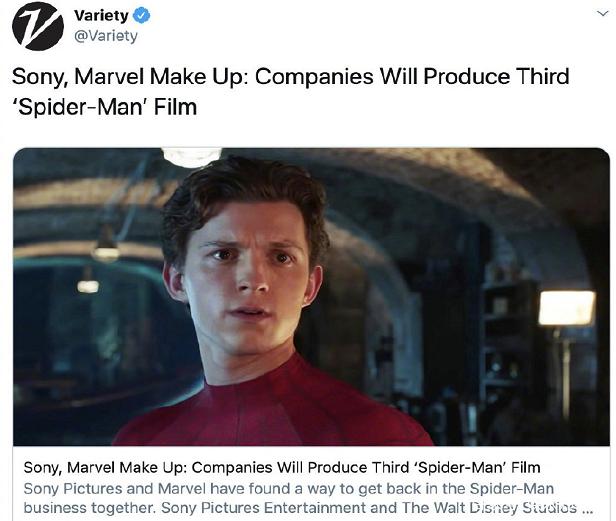Viewport: 616px width, 521px height.
Task: Click the description line mentioning Walt Disney Studios
Action: 308,508
